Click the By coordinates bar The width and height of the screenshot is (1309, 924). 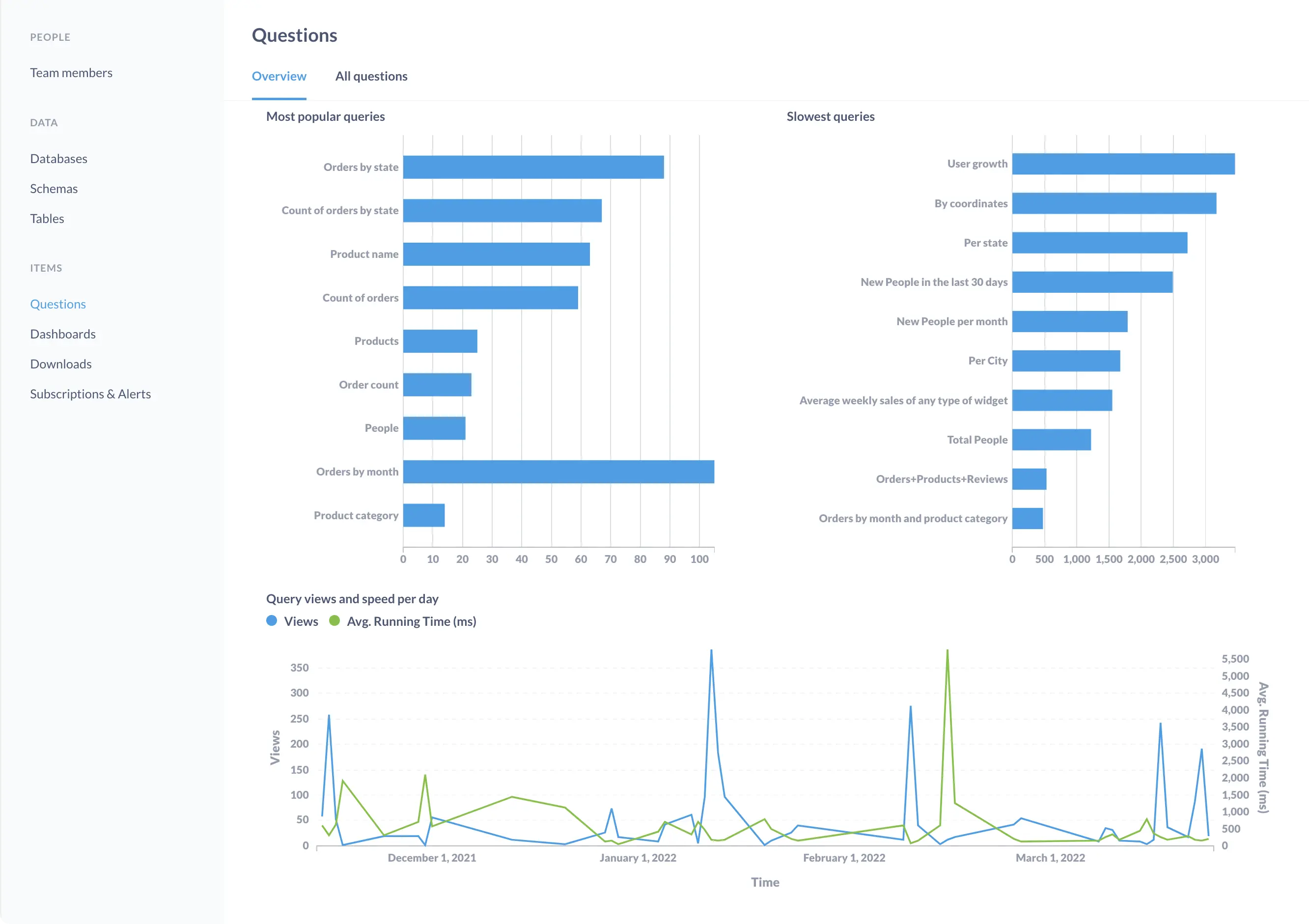pos(1114,203)
